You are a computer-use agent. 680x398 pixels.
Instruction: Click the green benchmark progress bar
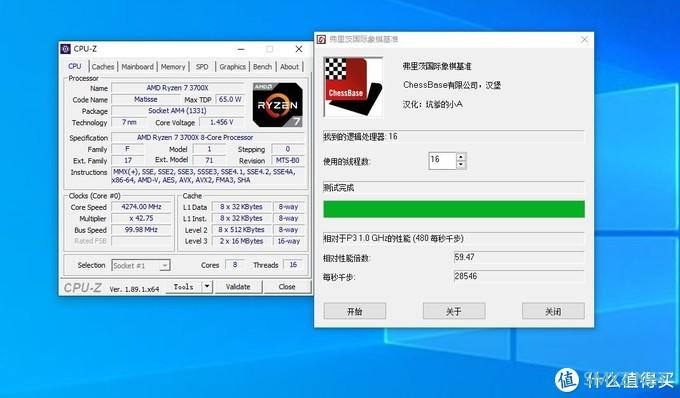click(x=454, y=209)
